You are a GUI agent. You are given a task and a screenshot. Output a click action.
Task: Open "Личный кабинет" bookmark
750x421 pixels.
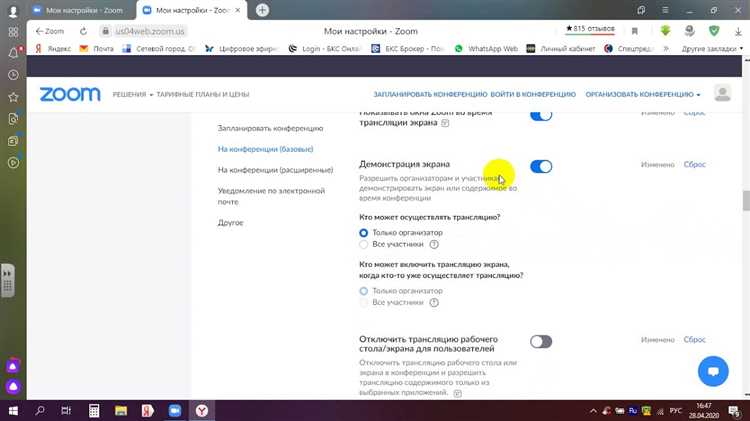point(561,49)
